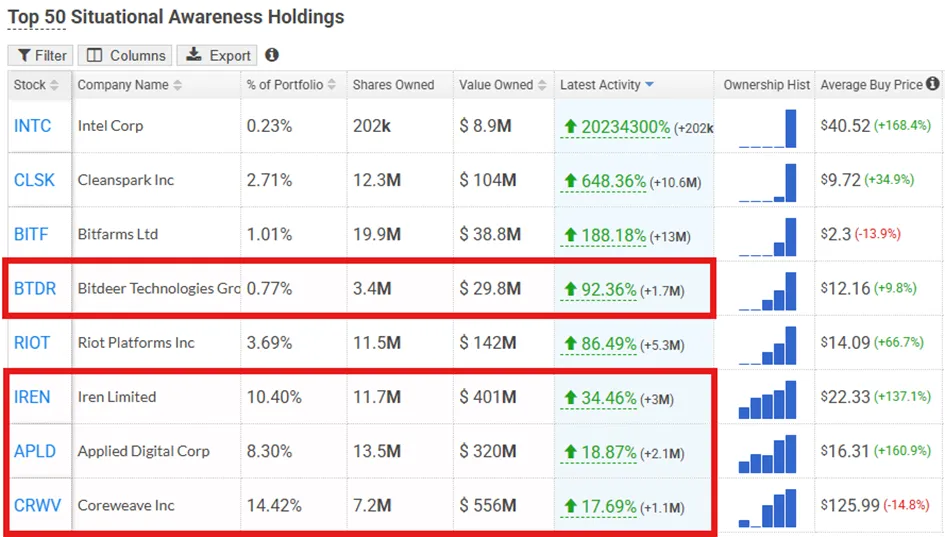Open the APLD stock link

click(35, 451)
